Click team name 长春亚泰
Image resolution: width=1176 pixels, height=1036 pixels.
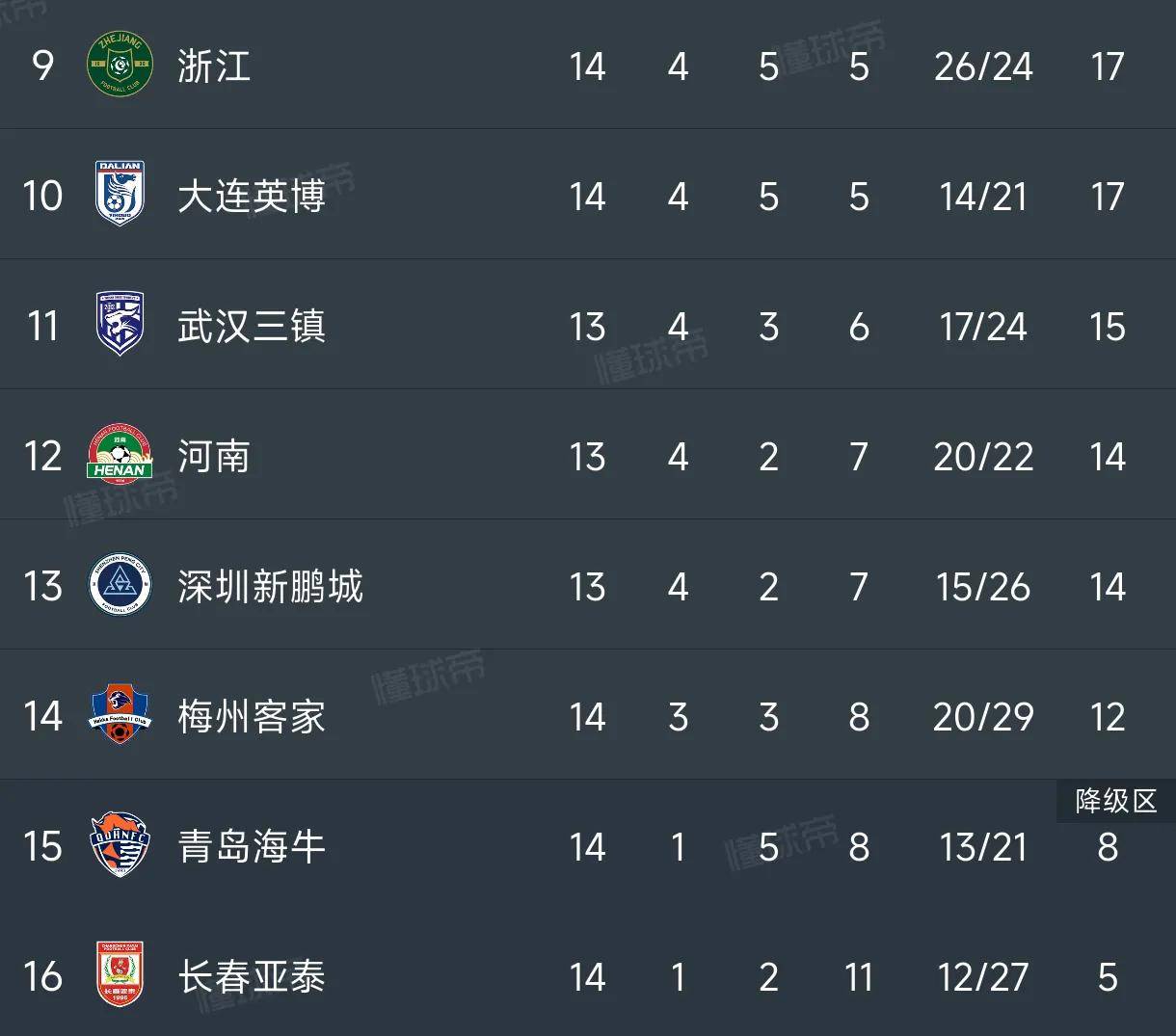pyautogui.click(x=252, y=977)
